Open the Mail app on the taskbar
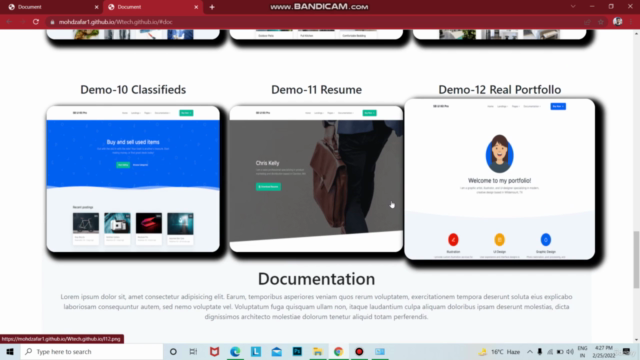Screen dimensions: 640x360 (276, 351)
